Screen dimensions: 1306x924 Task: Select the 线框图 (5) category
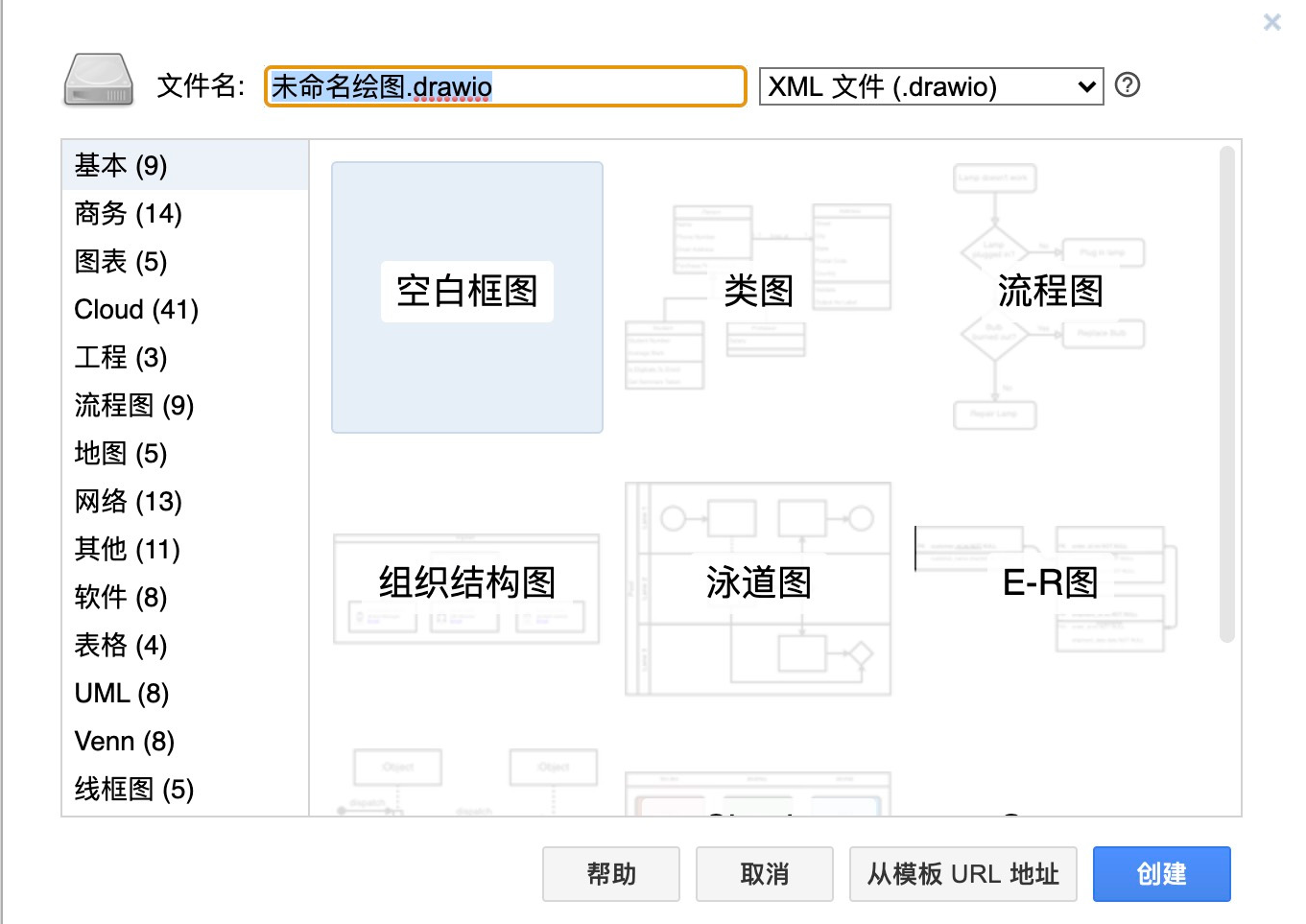(x=185, y=789)
